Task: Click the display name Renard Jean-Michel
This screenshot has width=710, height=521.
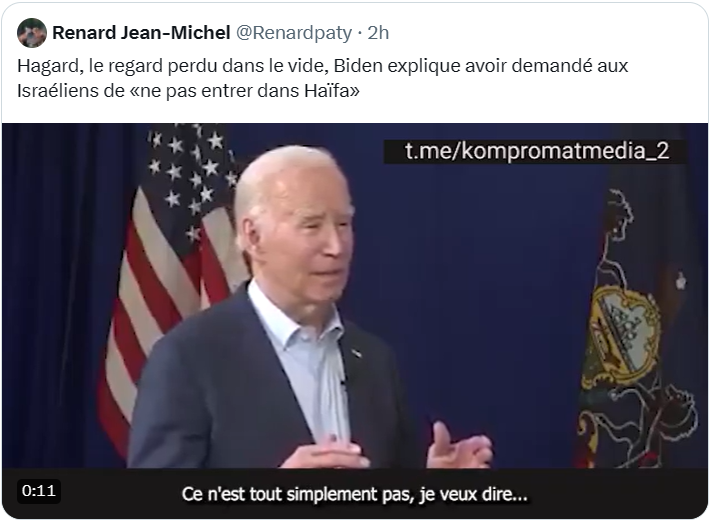Action: (x=141, y=33)
